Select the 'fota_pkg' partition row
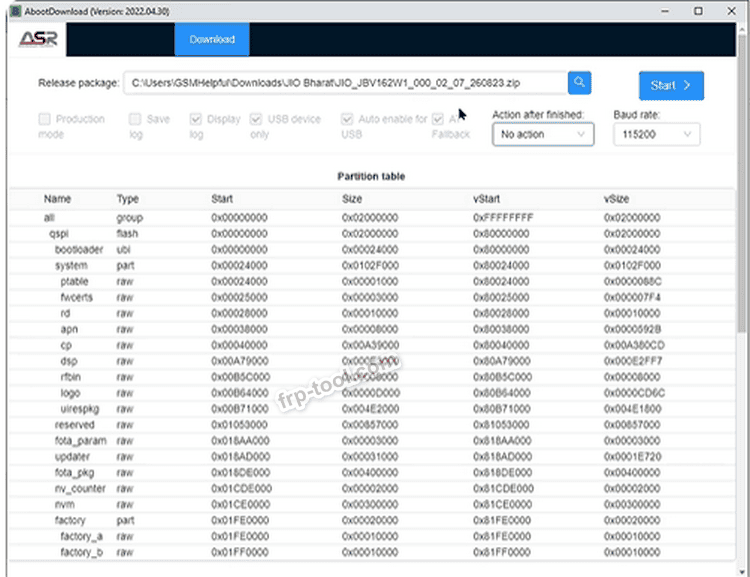 point(372,473)
